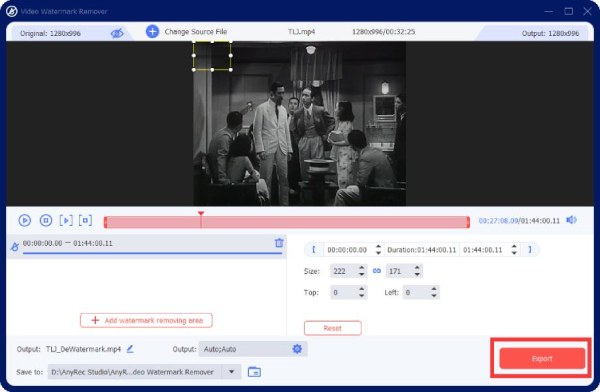The height and width of the screenshot is (392, 600).
Task: Click the end time field 01:44:00.11
Action: coord(484,250)
